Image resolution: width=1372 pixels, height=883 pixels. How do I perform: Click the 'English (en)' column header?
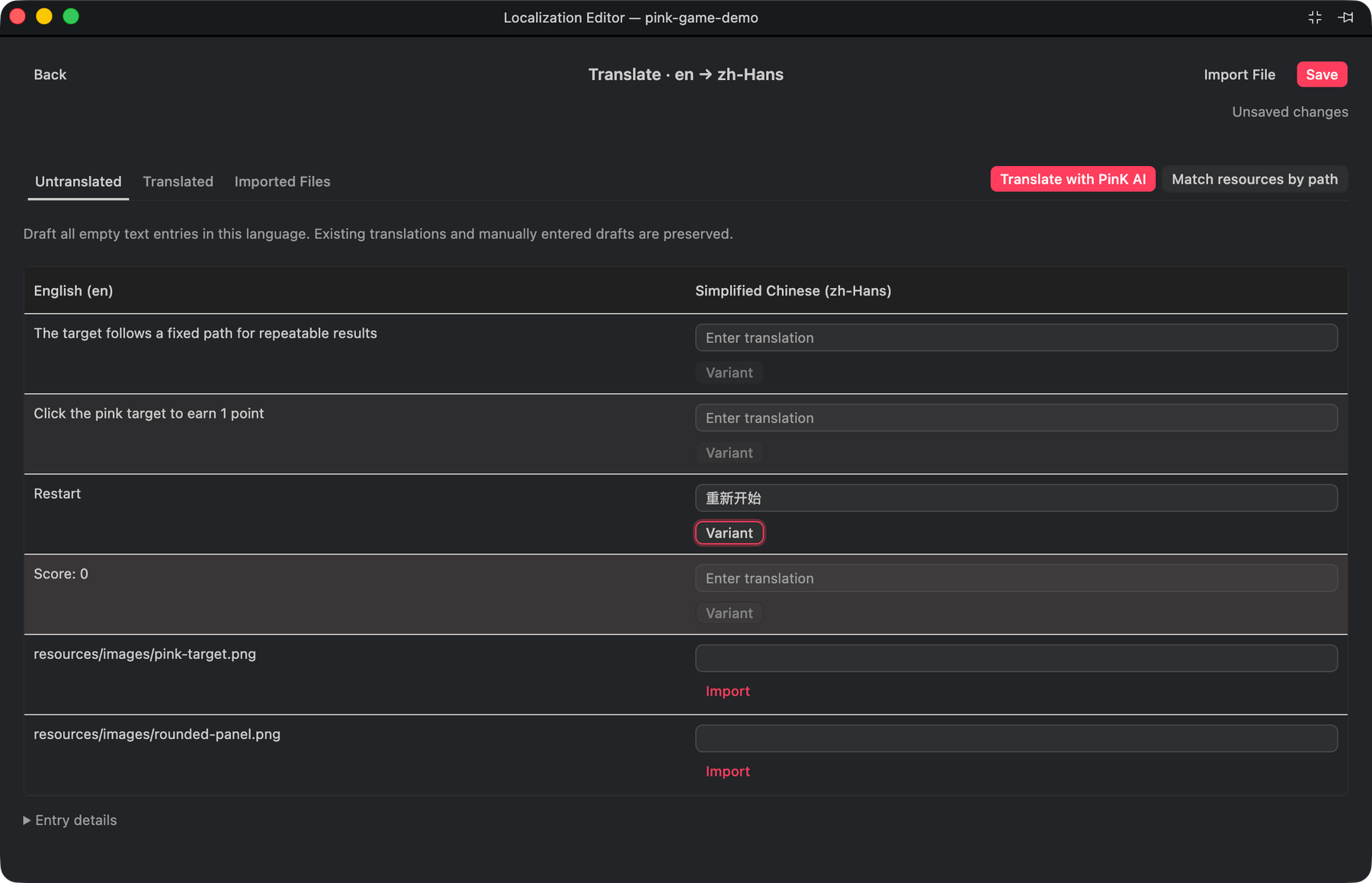click(x=73, y=290)
